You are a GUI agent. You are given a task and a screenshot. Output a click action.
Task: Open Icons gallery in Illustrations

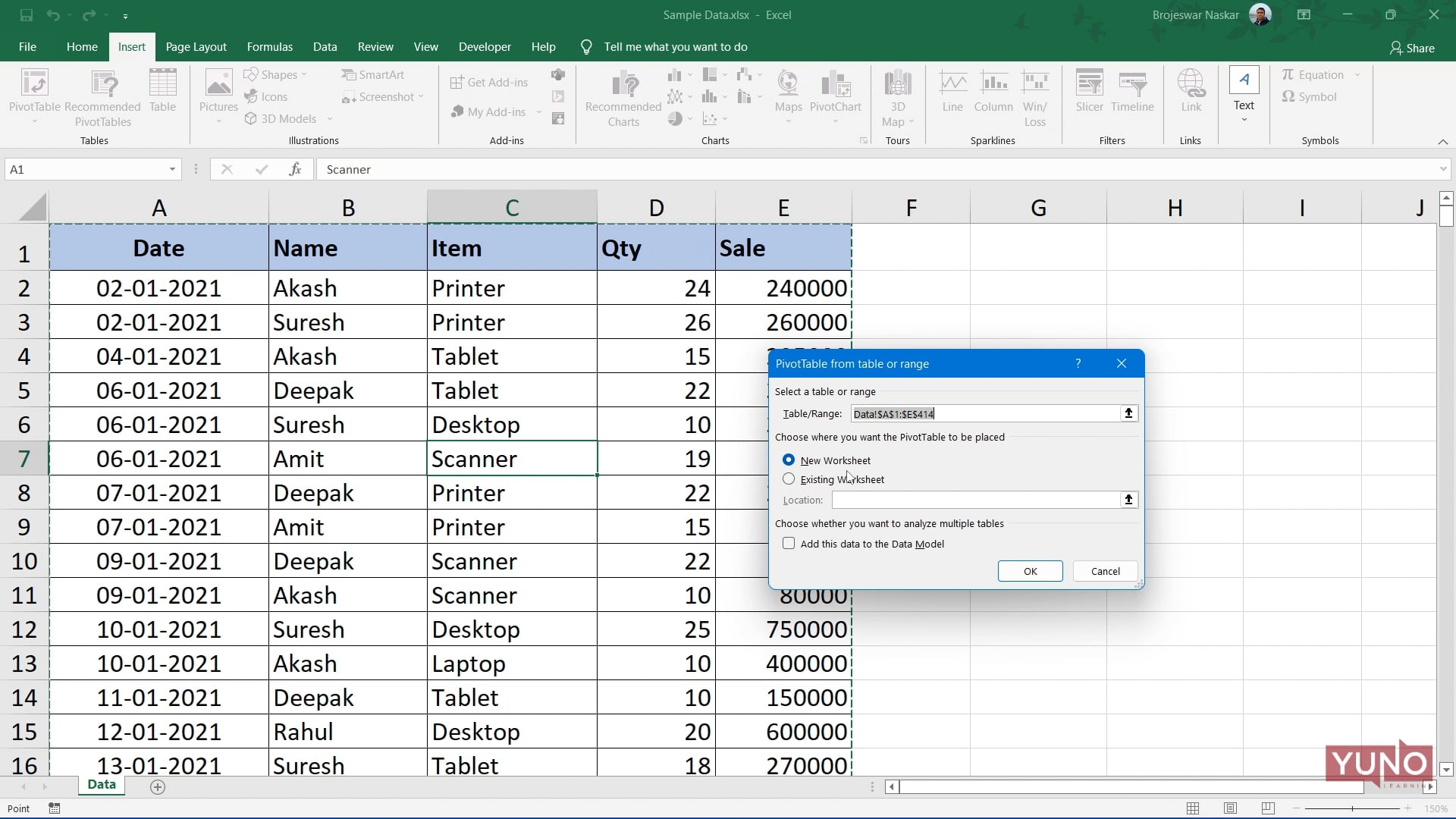[x=266, y=96]
